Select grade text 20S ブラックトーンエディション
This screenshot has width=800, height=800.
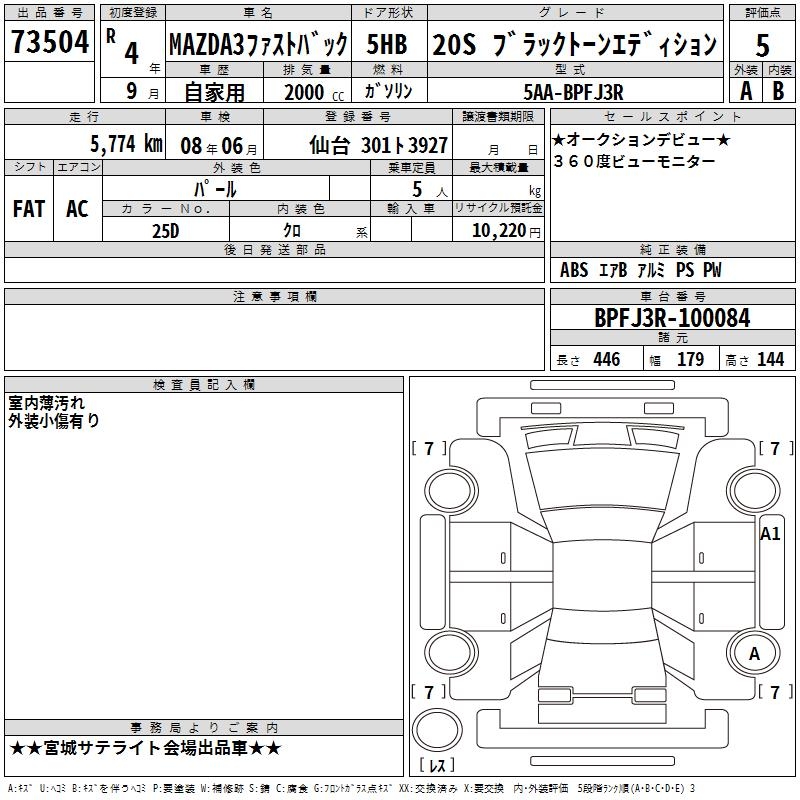pos(574,44)
